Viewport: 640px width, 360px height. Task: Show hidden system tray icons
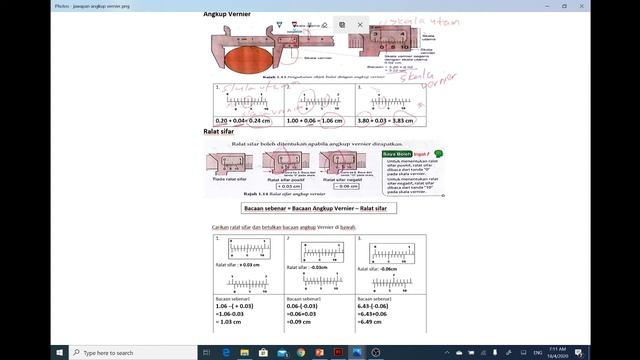(x=447, y=353)
